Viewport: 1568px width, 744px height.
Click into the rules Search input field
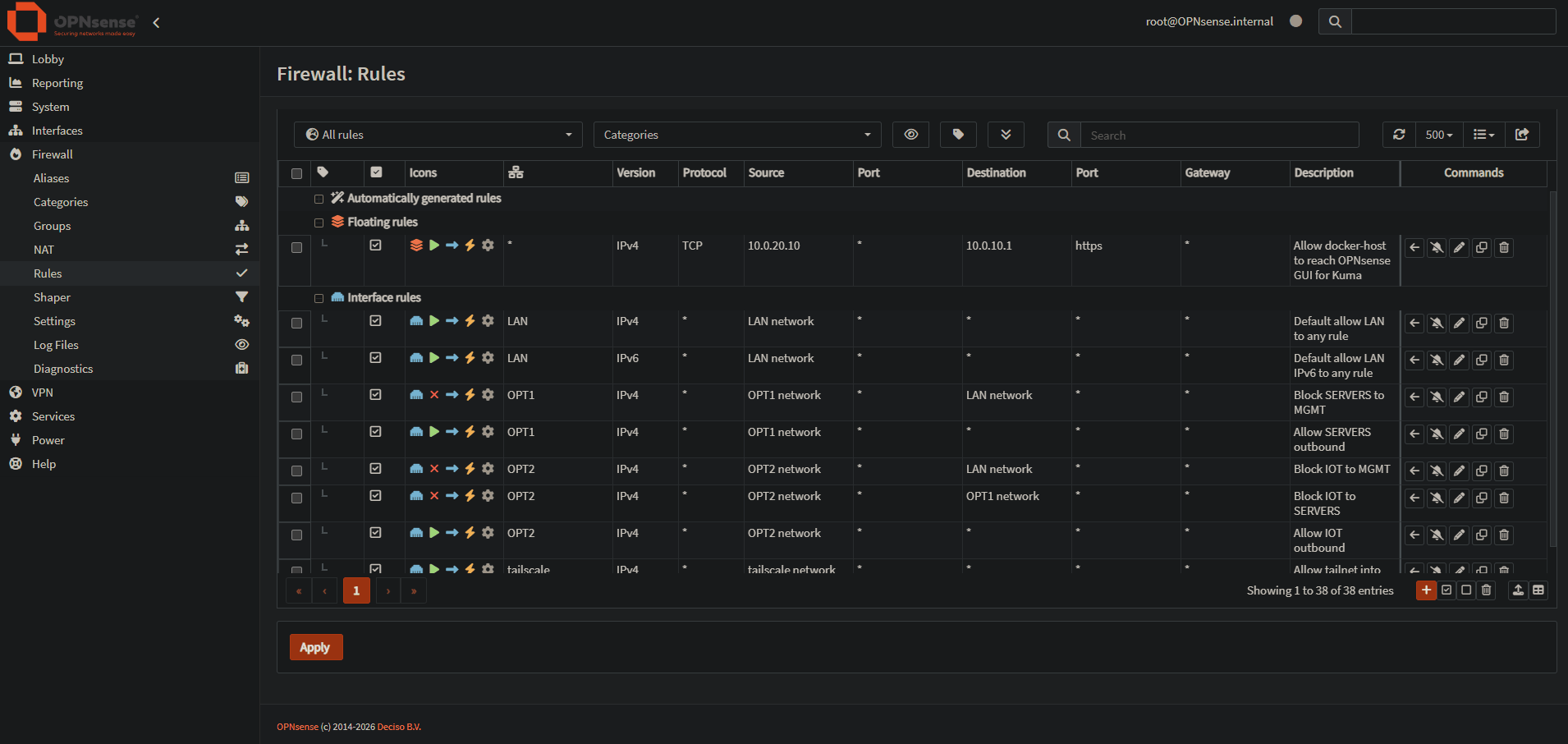[x=1220, y=135]
